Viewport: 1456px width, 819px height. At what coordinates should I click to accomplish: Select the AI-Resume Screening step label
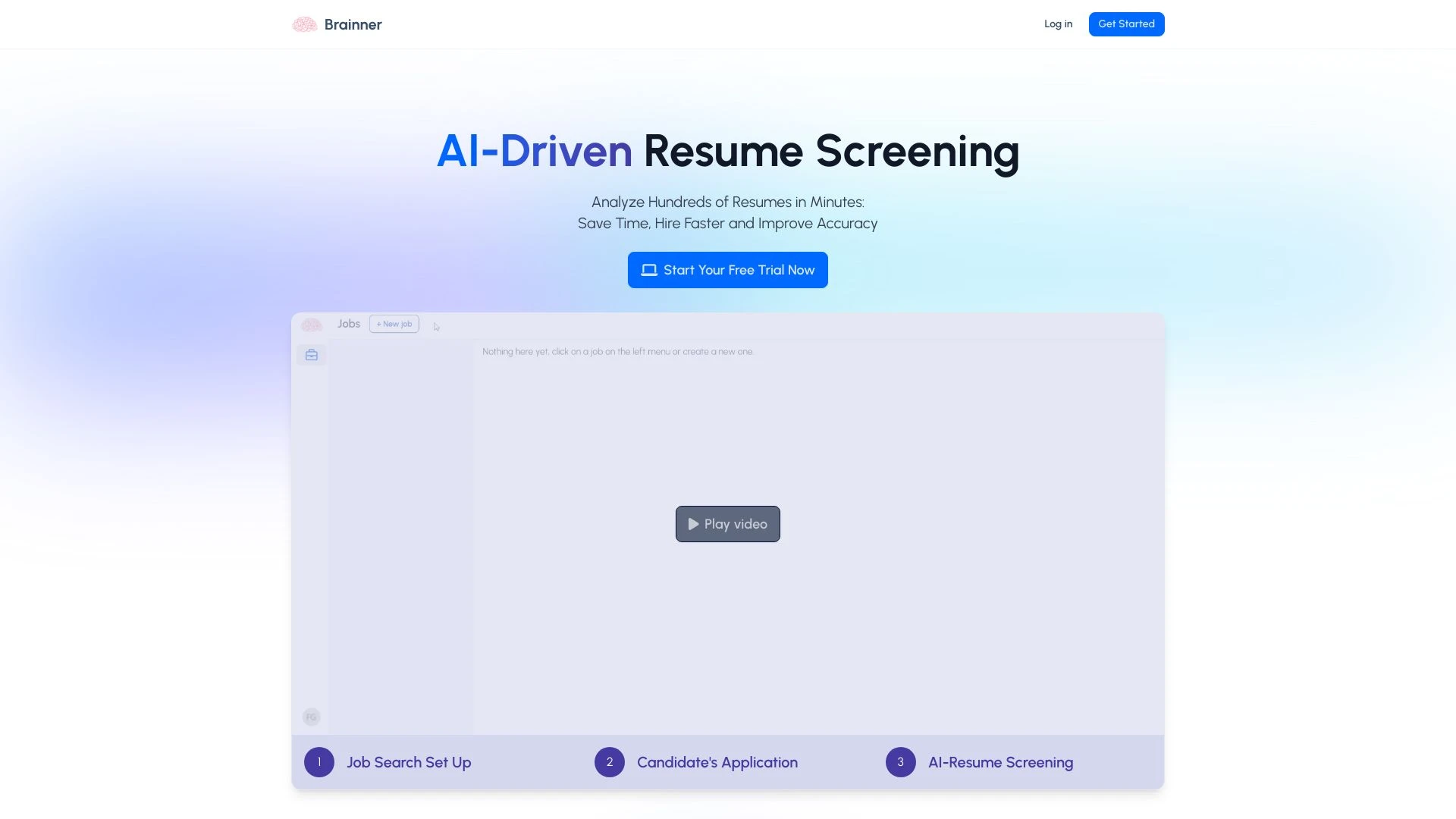coord(1000,762)
